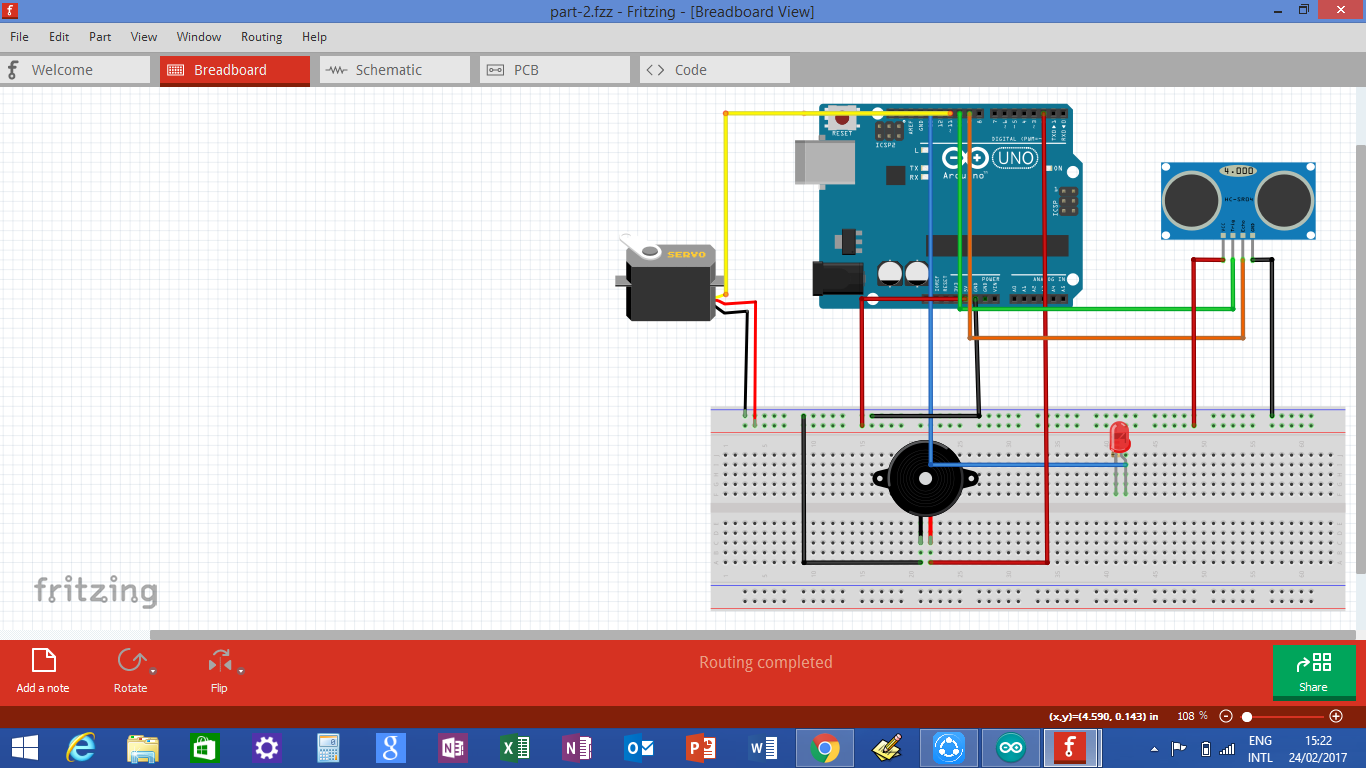Activate the Rotate tool icon
The height and width of the screenshot is (768, 1366).
pos(130,661)
